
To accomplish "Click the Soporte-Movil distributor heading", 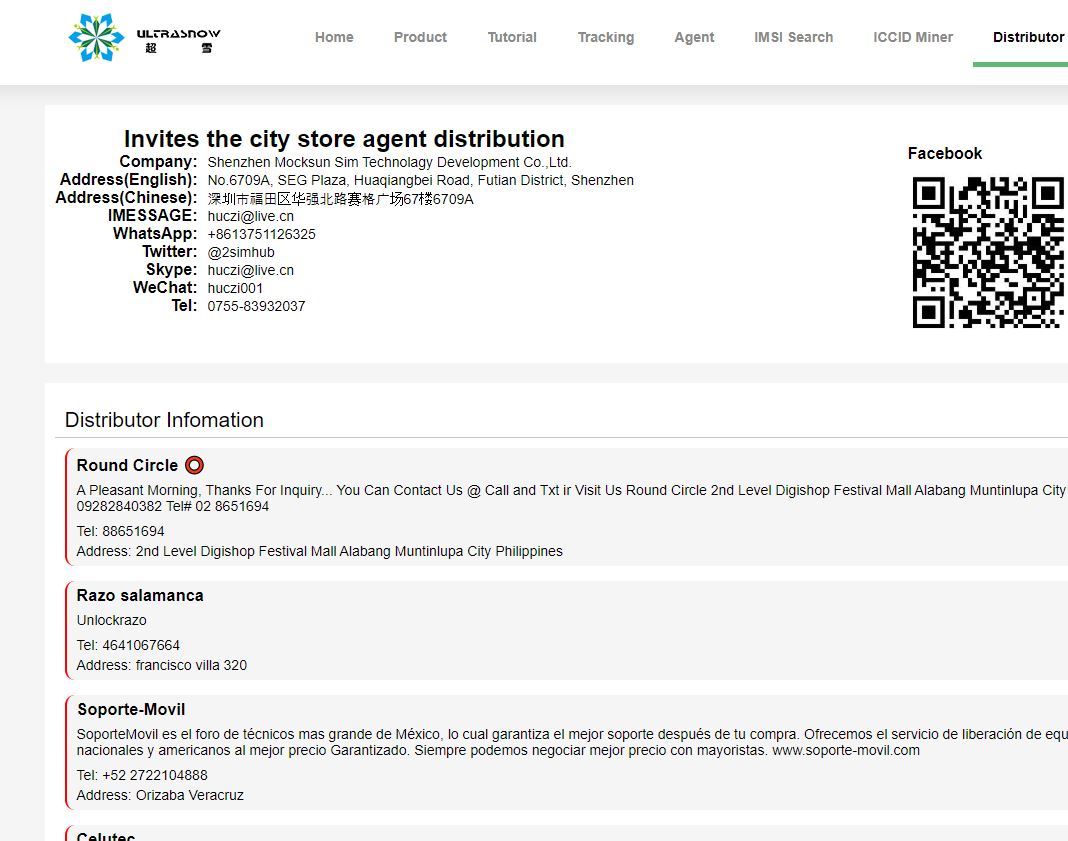I will (x=131, y=710).
